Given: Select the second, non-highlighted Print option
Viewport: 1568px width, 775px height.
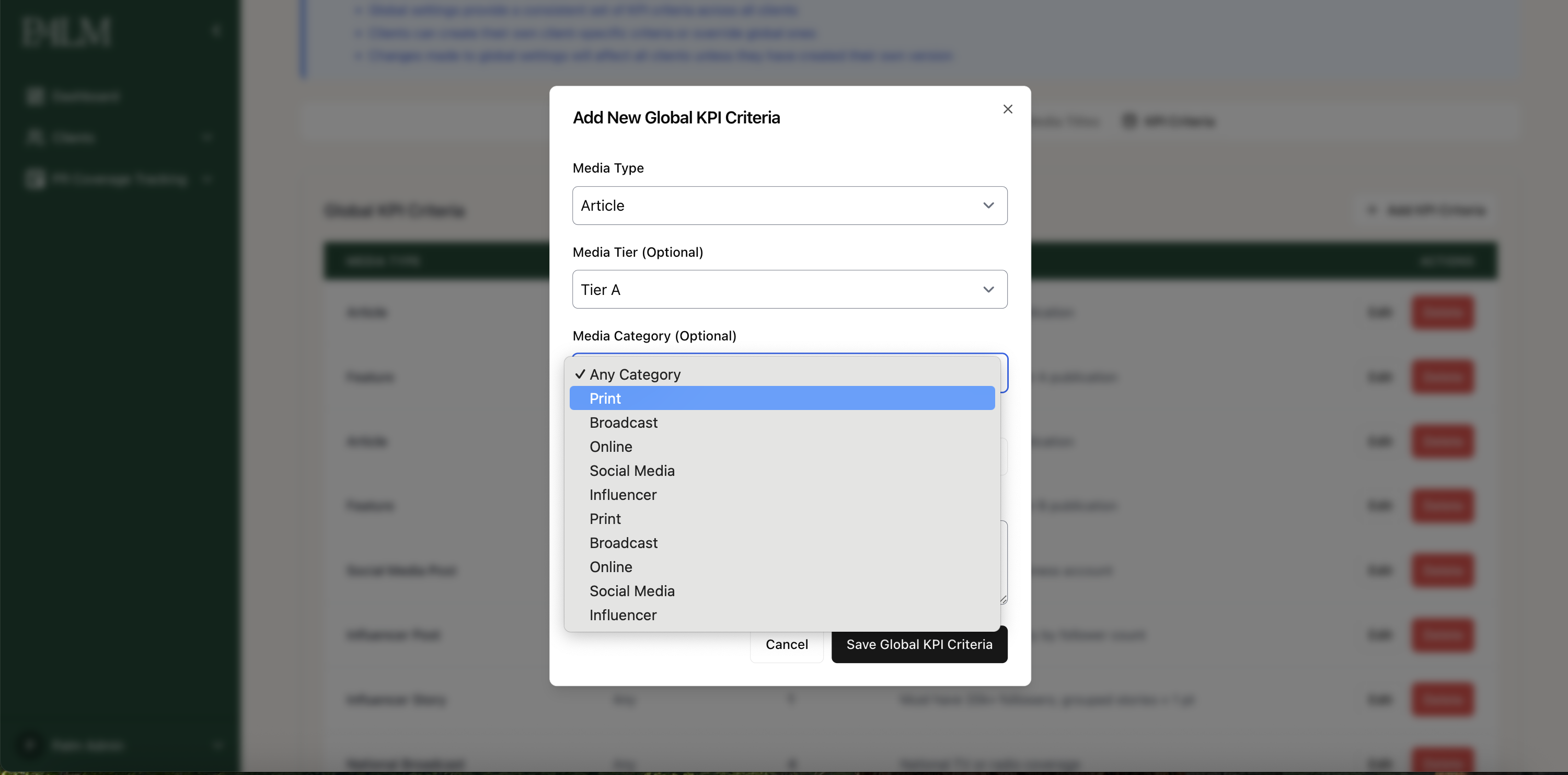Looking at the screenshot, I should 782,519.
